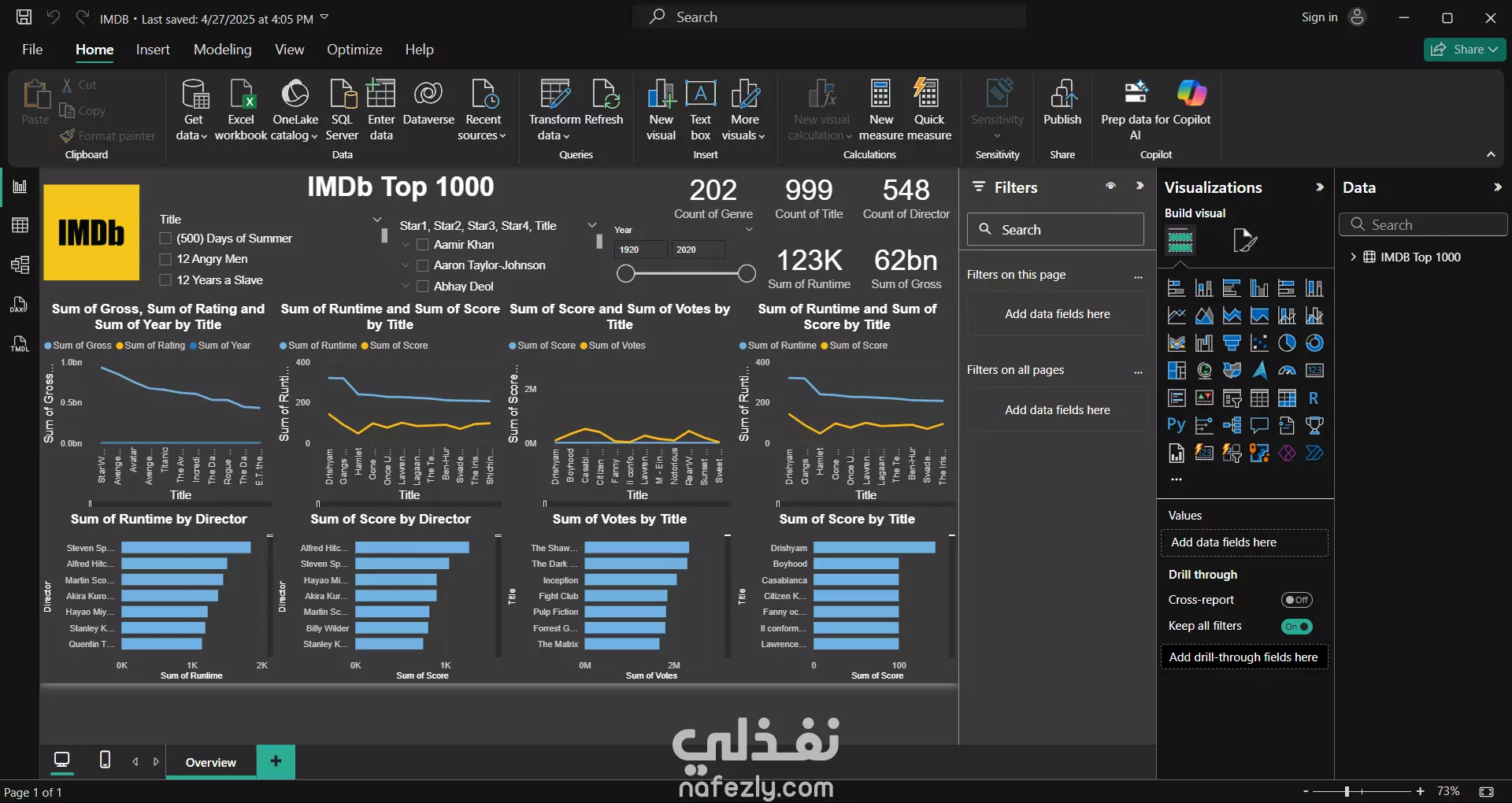
Task: Click the New measure button
Action: click(x=881, y=110)
